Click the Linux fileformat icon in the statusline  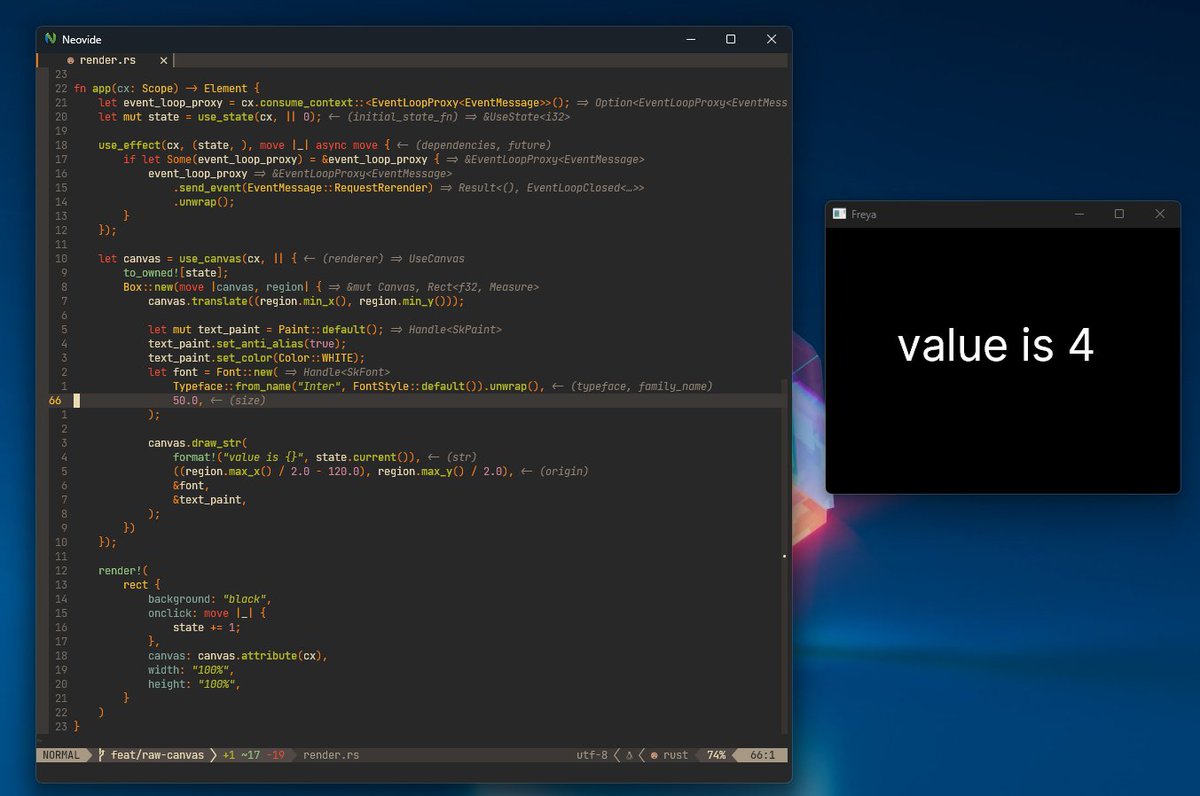(x=629, y=755)
